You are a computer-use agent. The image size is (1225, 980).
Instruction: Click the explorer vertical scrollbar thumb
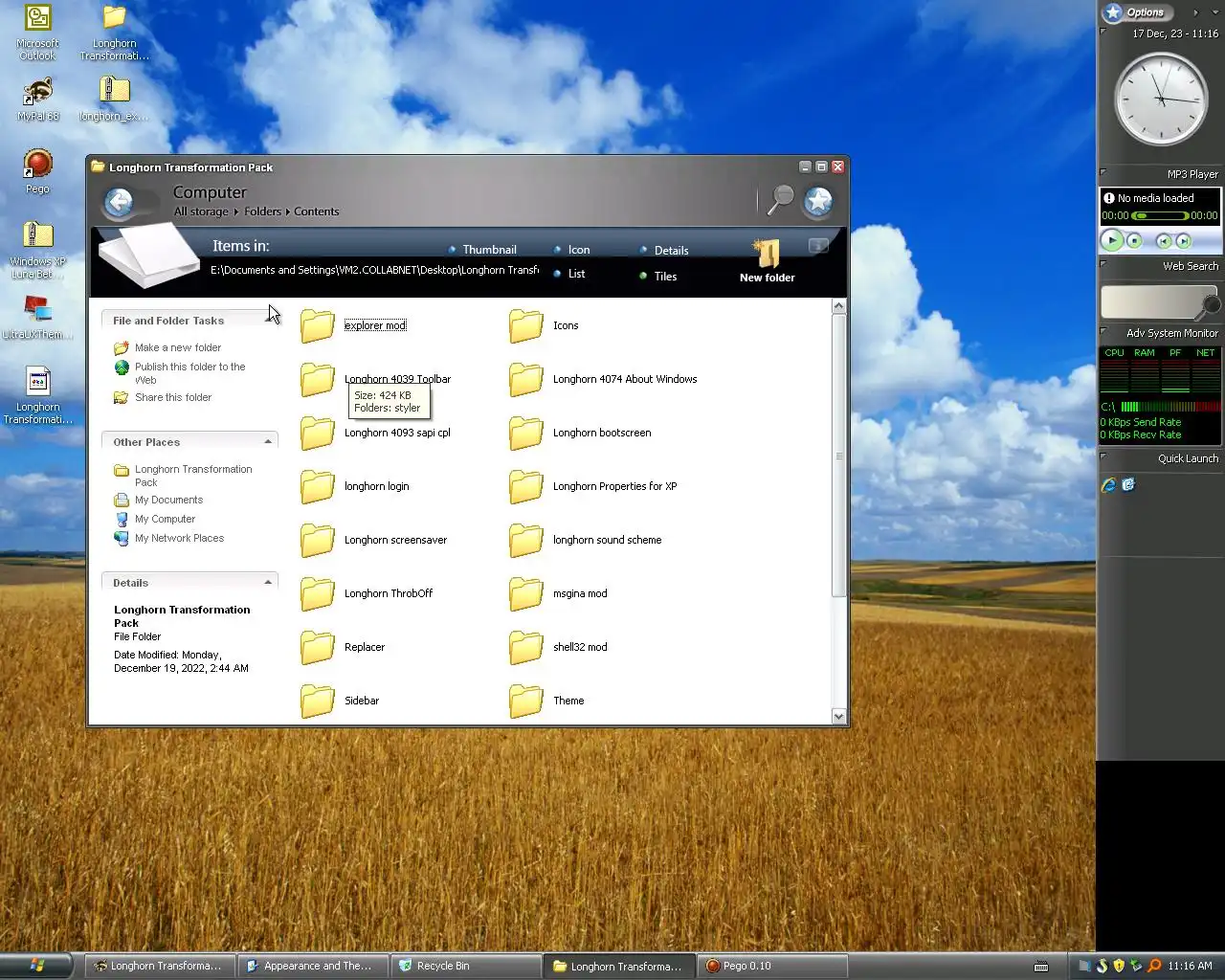point(839,456)
